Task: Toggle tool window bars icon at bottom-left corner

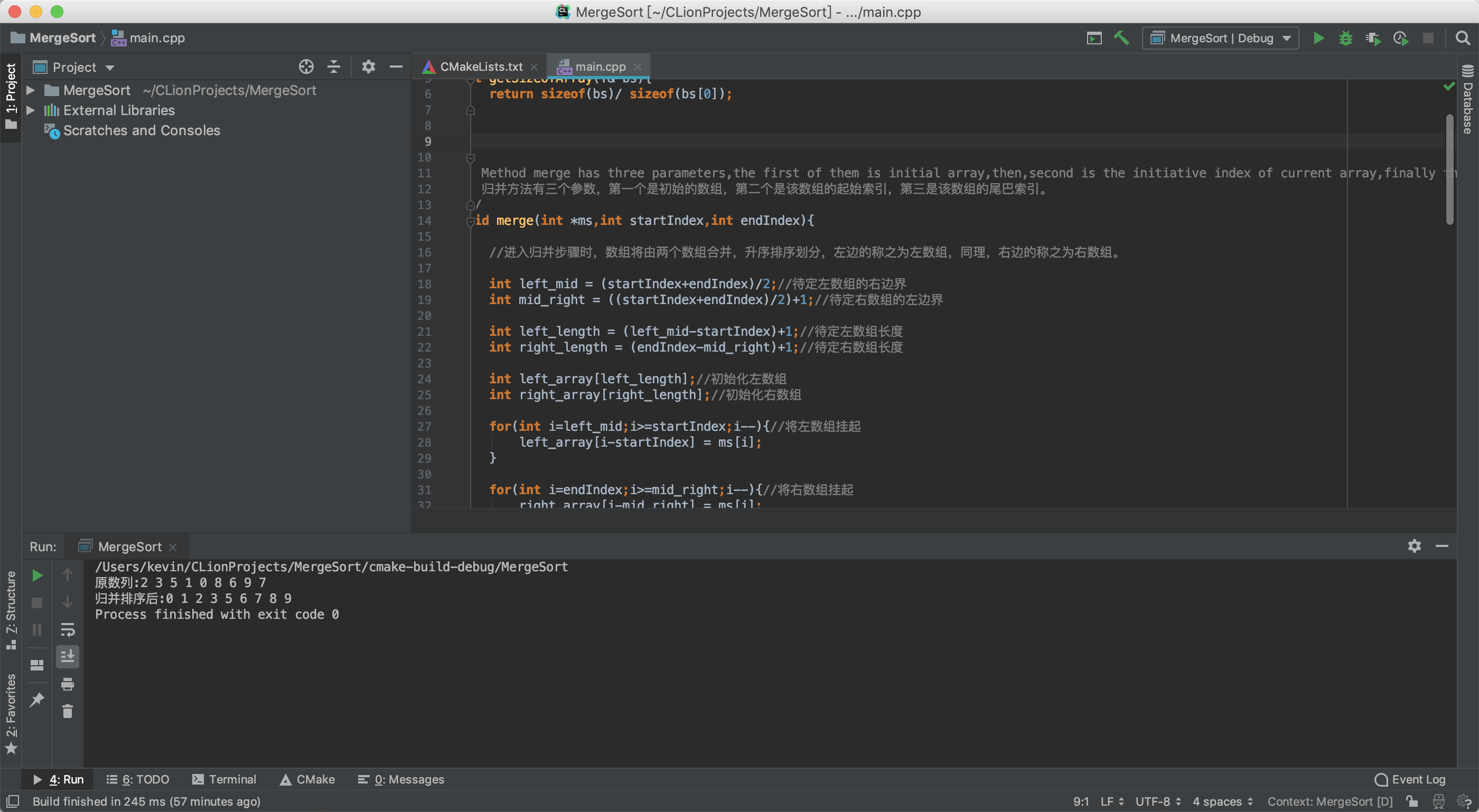Action: click(13, 801)
